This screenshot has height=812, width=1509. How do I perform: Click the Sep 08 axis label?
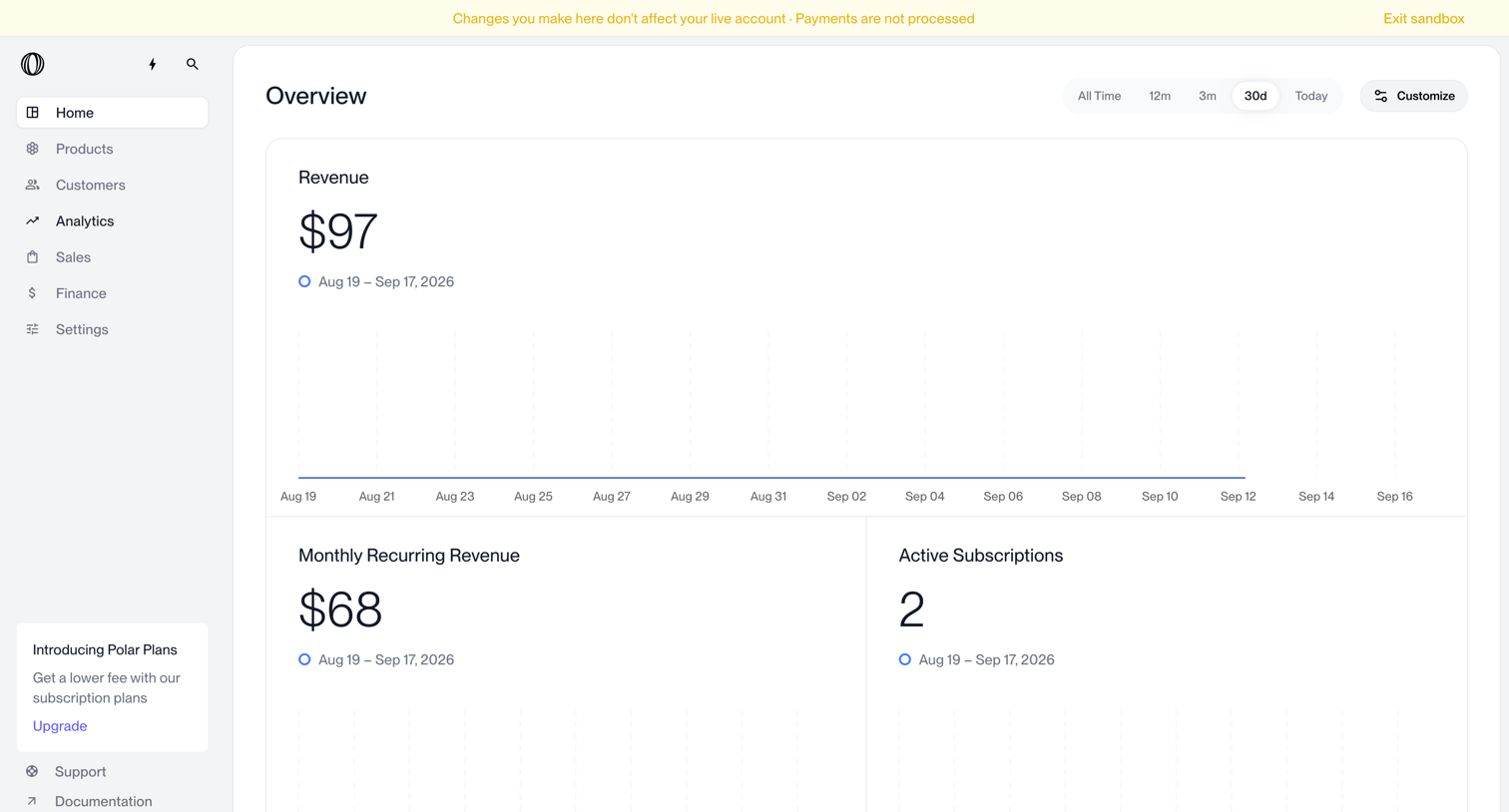1082,496
